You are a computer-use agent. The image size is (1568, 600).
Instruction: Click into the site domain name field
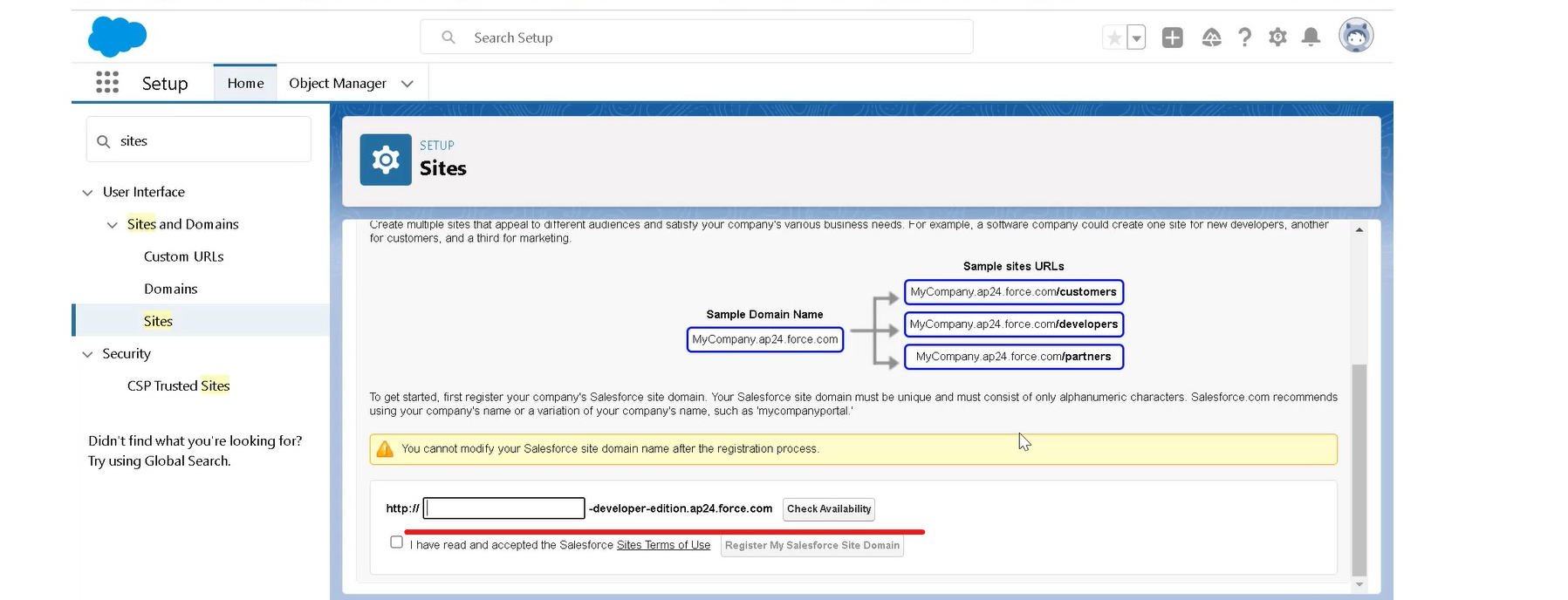(504, 508)
